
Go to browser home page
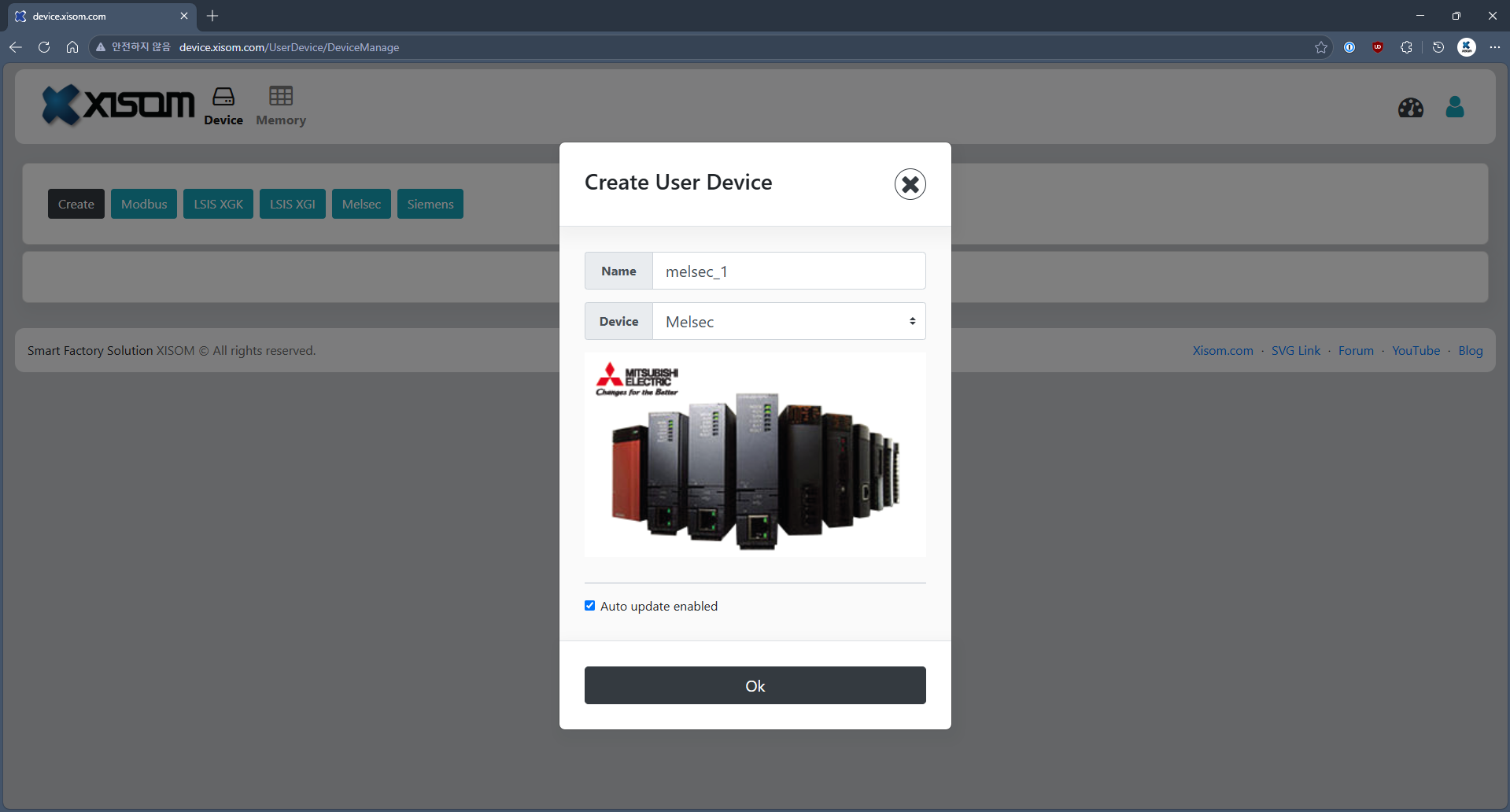click(72, 47)
